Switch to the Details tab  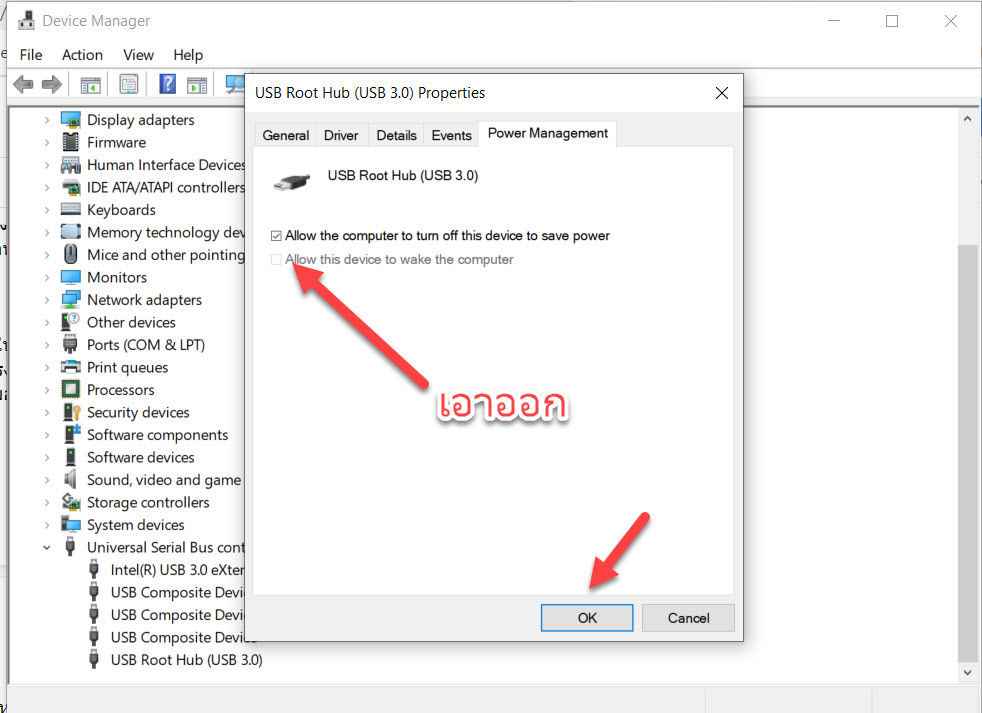pyautogui.click(x=396, y=135)
